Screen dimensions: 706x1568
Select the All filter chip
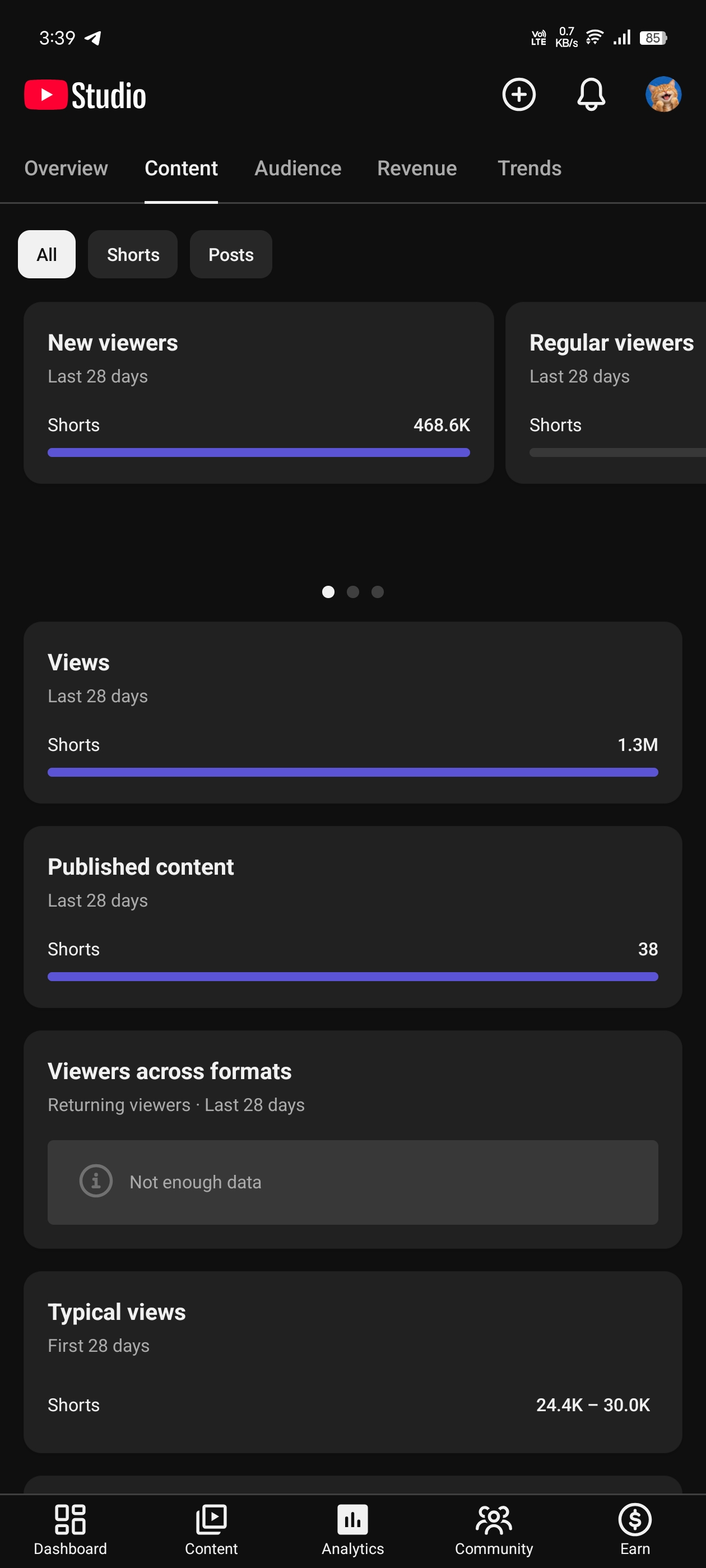pos(47,254)
